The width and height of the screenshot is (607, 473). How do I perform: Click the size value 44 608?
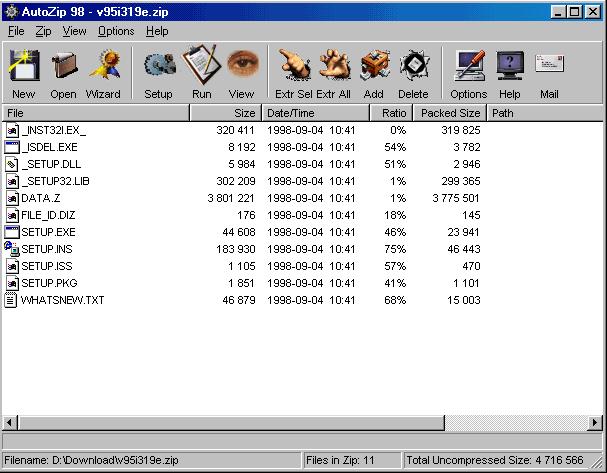239,232
